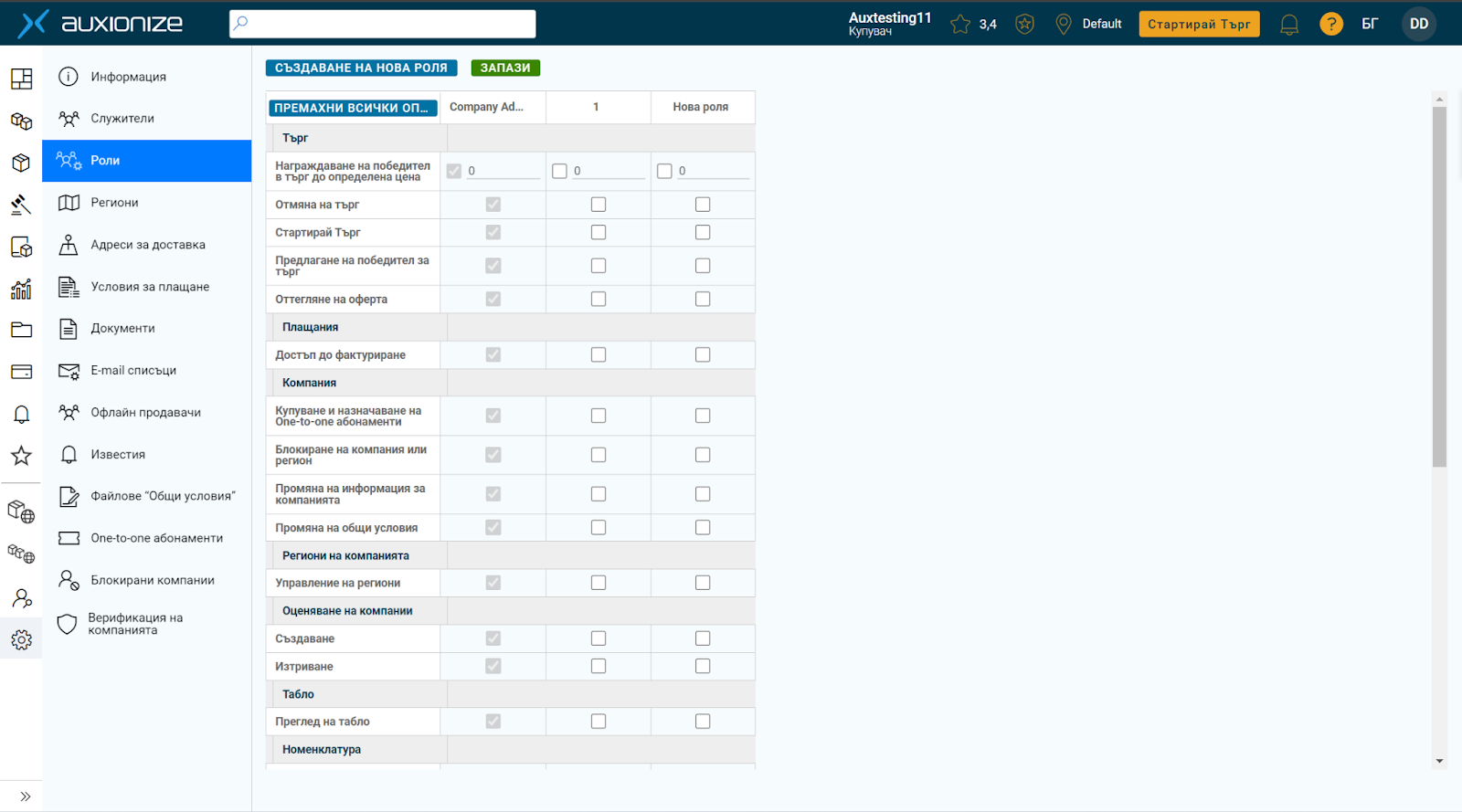
Task: Open E-mail списъци menu item
Action: 146,371
